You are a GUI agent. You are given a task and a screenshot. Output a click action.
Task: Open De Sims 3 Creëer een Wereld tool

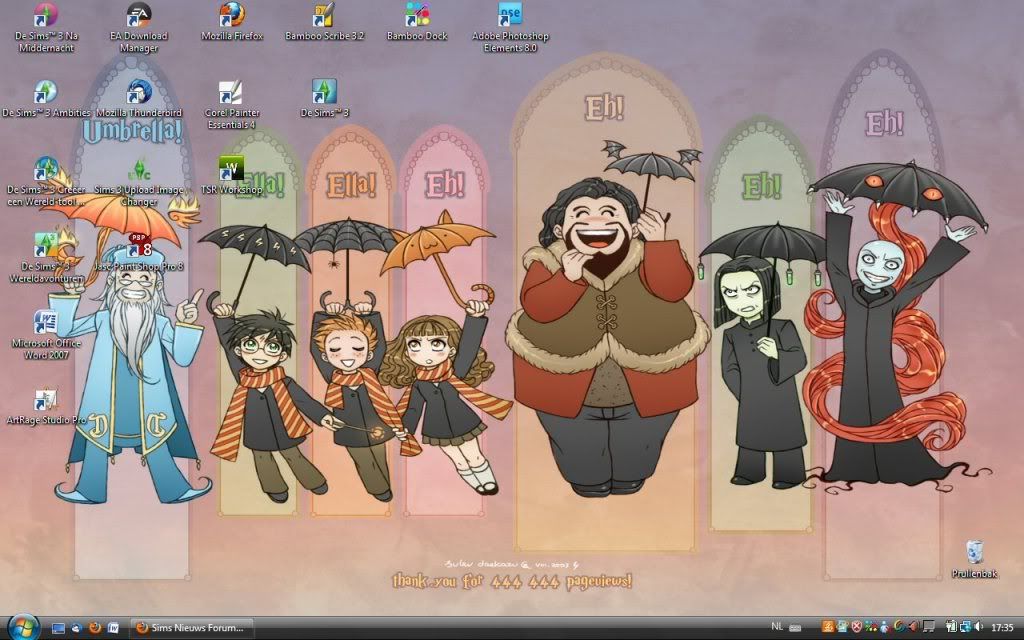click(46, 182)
